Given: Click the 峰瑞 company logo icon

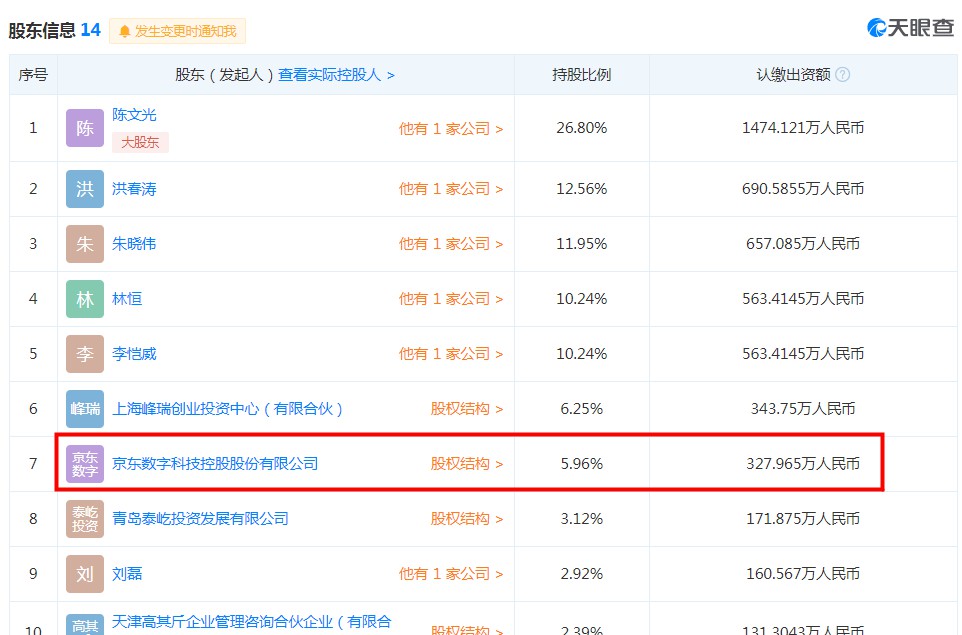Looking at the screenshot, I should 85,409.
